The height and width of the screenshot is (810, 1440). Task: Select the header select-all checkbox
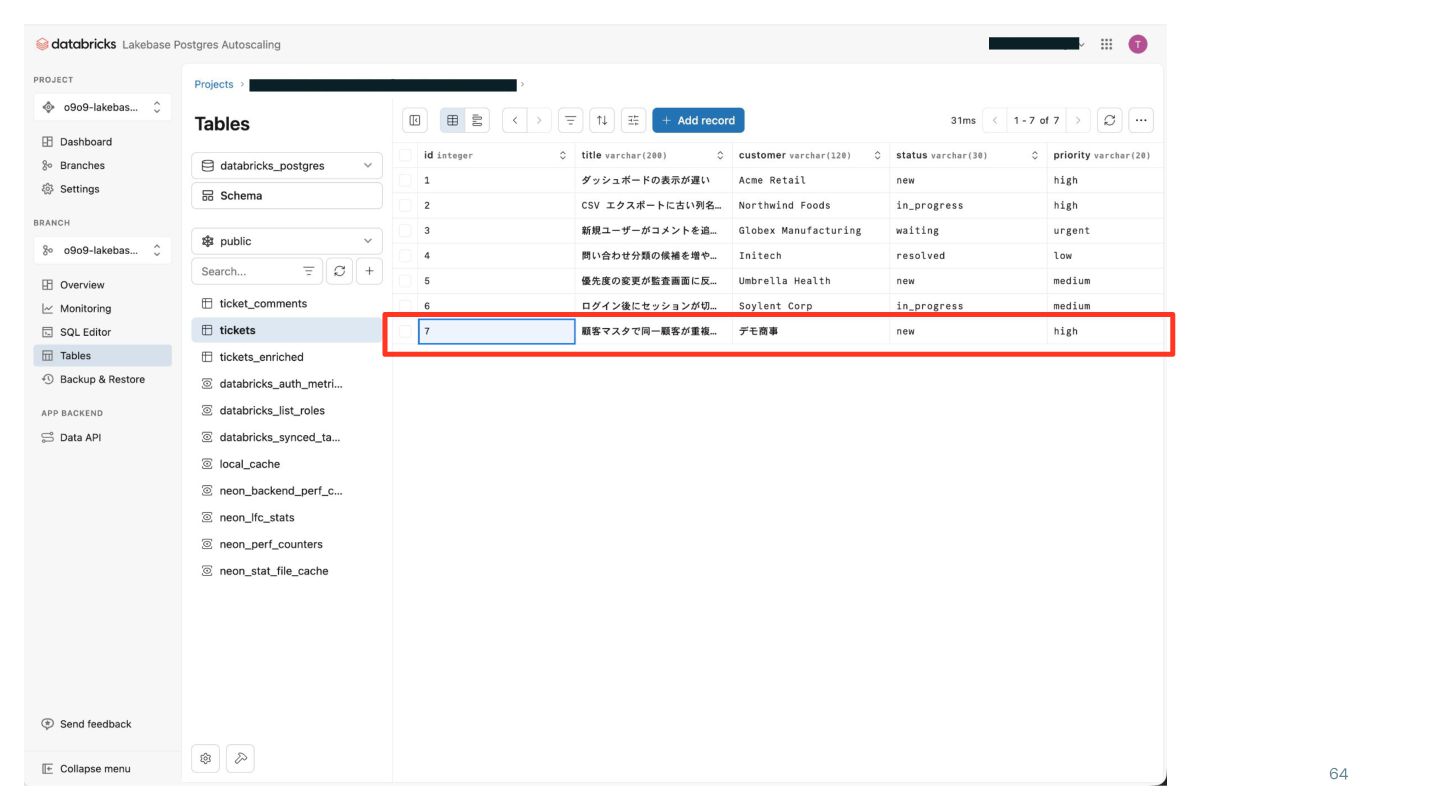tap(405, 155)
